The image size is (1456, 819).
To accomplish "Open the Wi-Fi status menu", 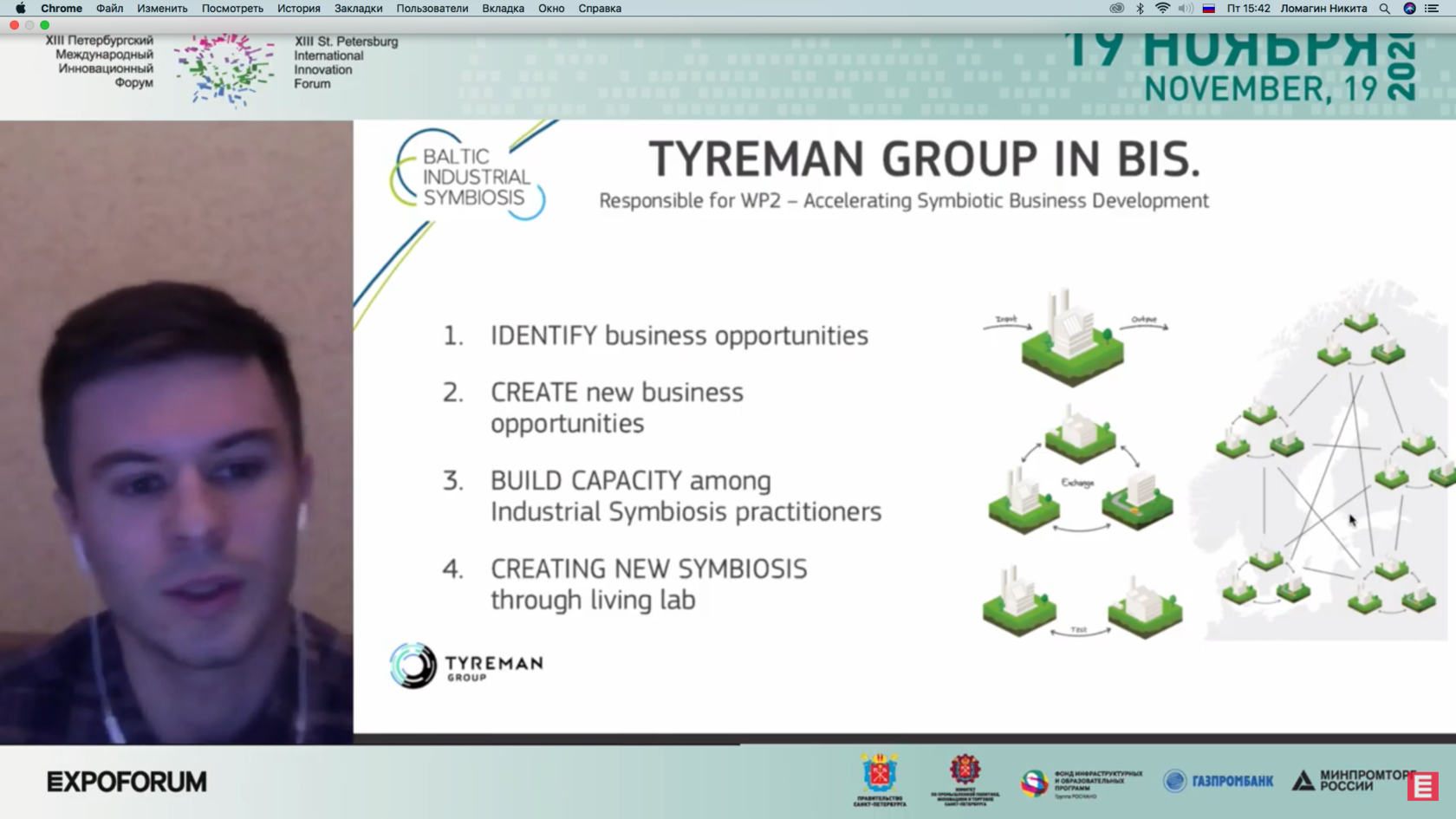I will [x=1162, y=8].
